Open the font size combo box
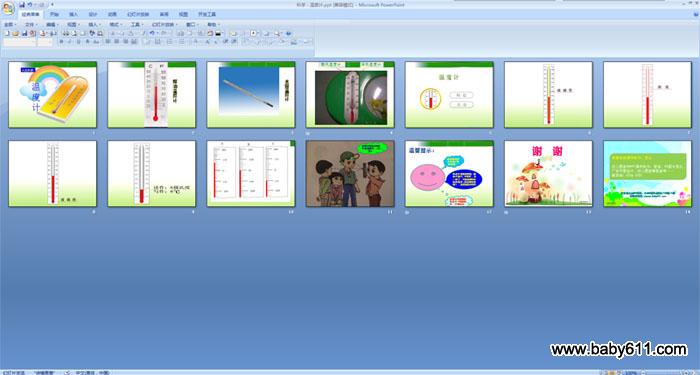This screenshot has width=700, height=375. 45,42
